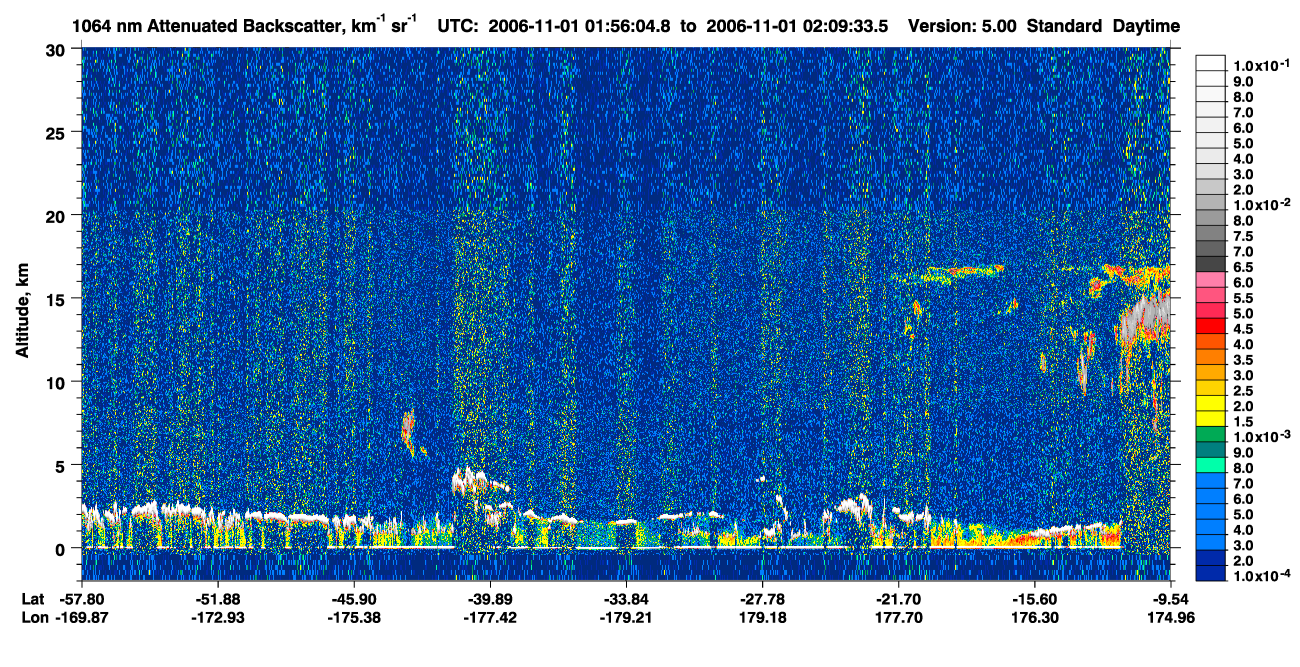Viewport: 1300px width, 667px height.
Task: Click longitude value -177.42
Action: (490, 617)
